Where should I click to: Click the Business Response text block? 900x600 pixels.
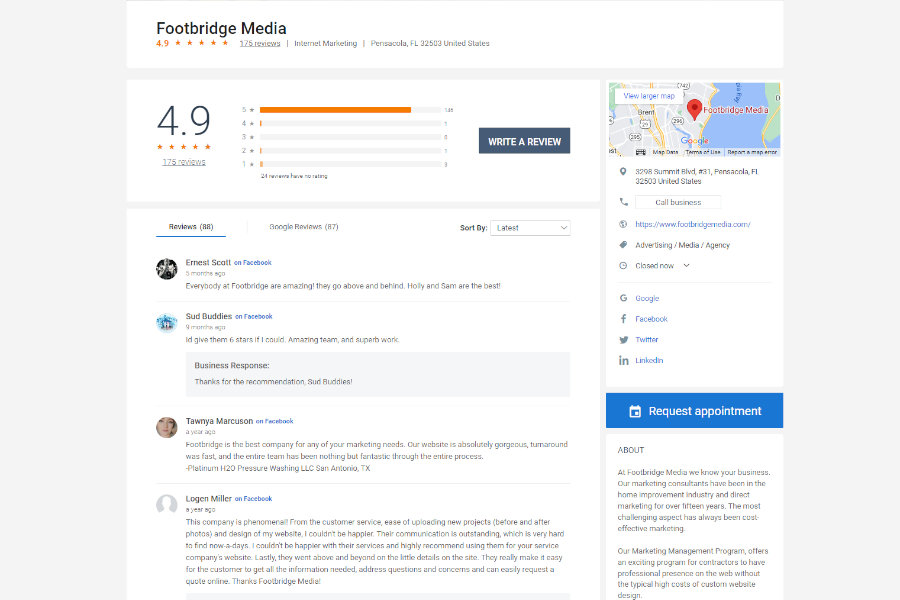click(x=378, y=374)
